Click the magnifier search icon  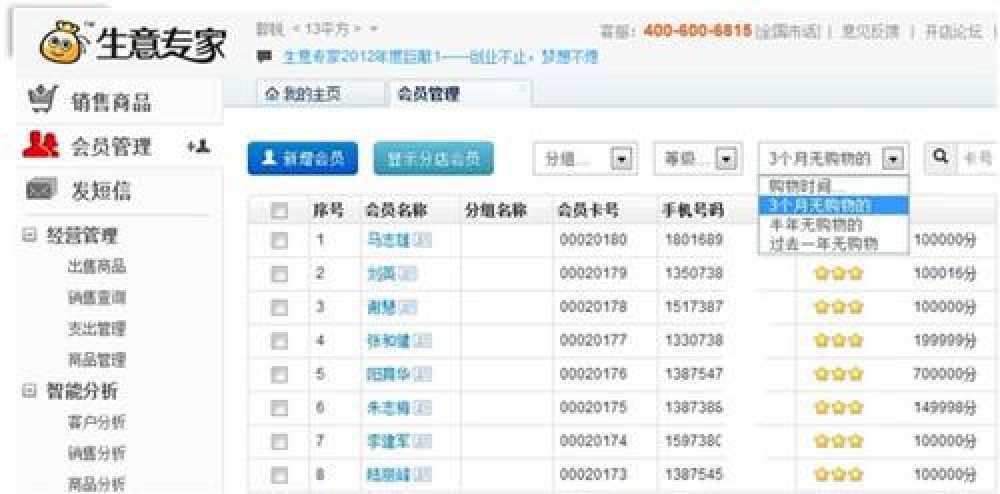pyautogui.click(x=941, y=156)
